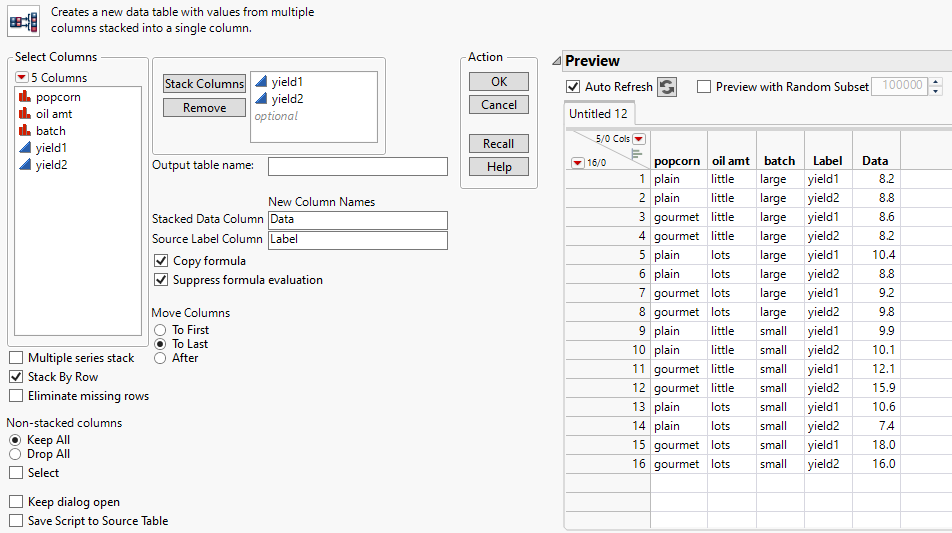Select yield2 in the Stack Columns box

click(287, 99)
